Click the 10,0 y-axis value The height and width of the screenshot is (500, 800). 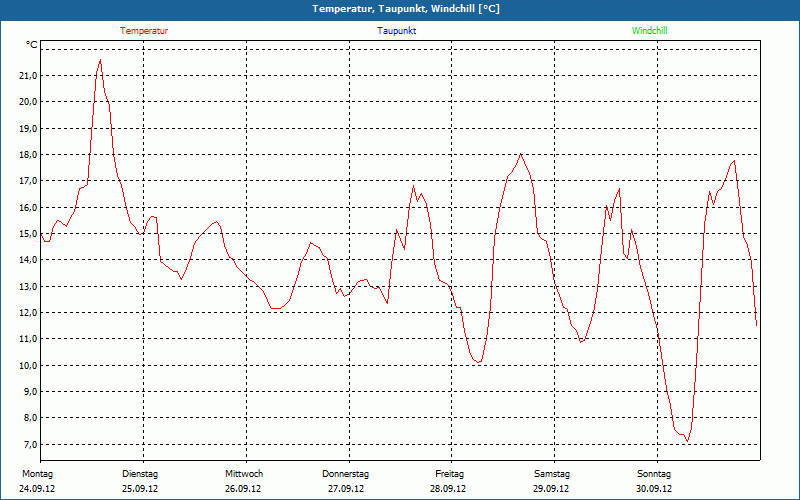tap(29, 365)
